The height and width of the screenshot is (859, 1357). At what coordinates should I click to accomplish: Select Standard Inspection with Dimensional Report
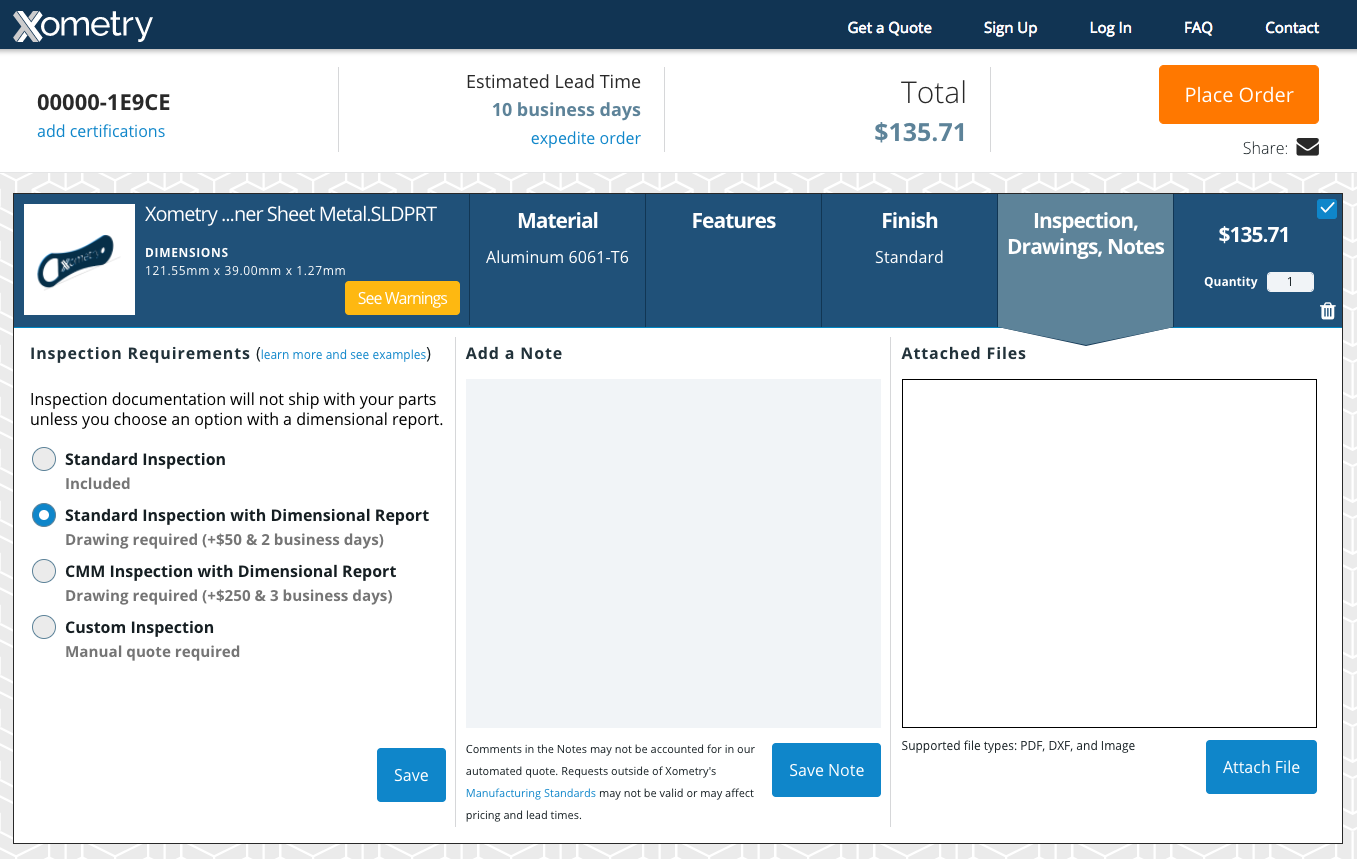pyautogui.click(x=44, y=515)
